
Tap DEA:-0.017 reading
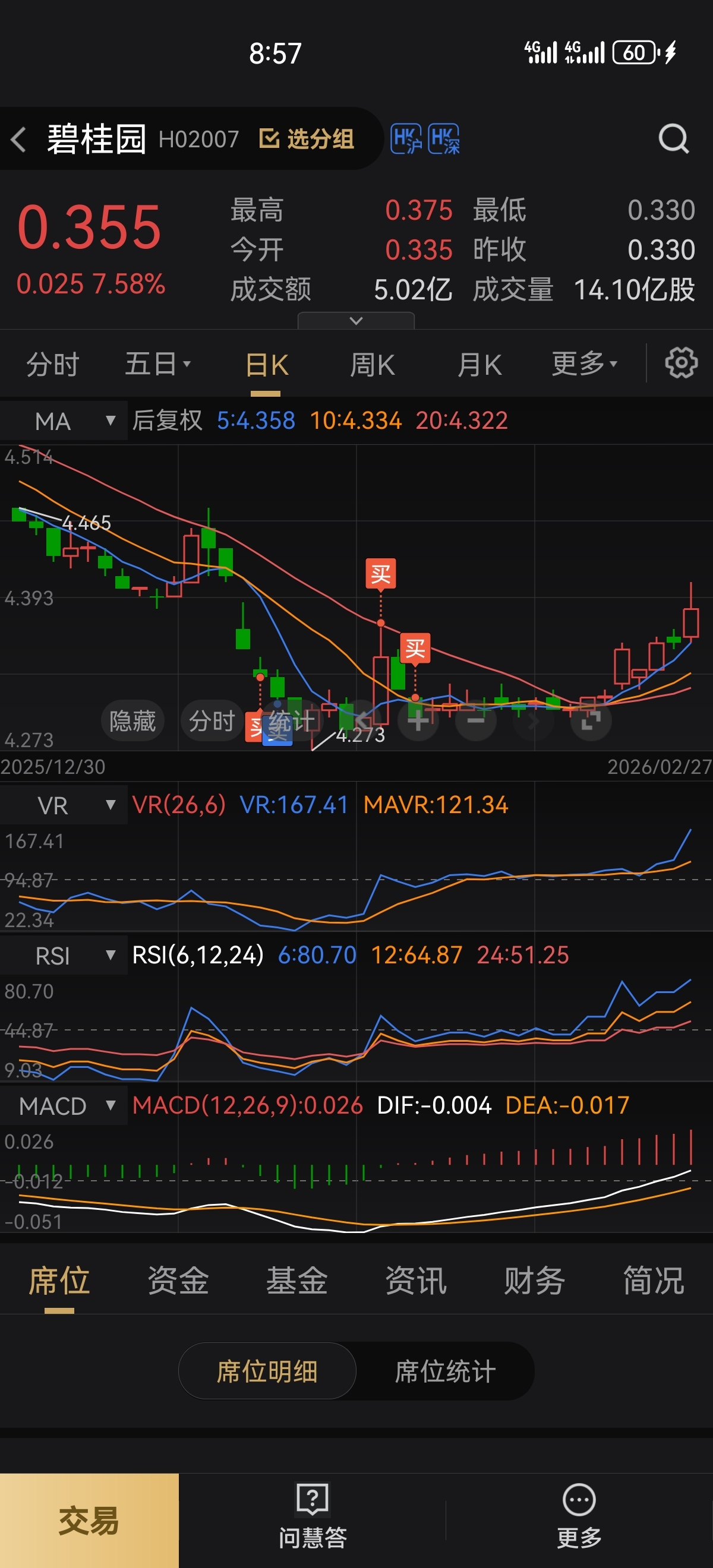point(567,1105)
